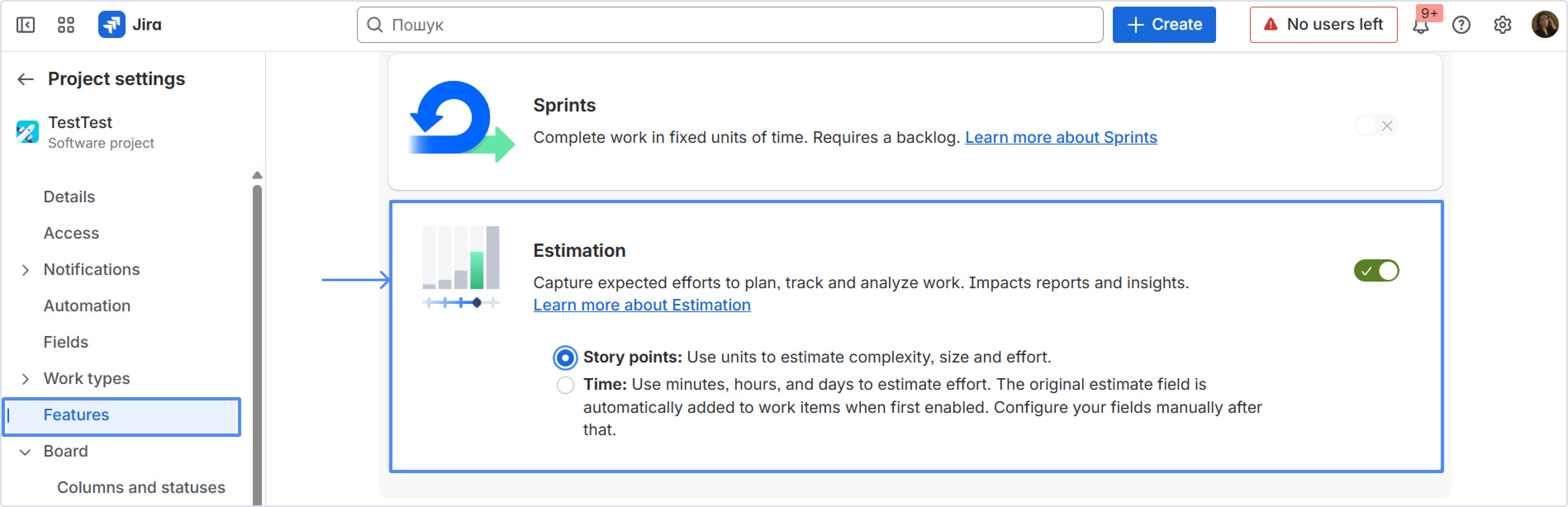Open the settings gear icon
The image size is (1568, 507).
coord(1502,25)
